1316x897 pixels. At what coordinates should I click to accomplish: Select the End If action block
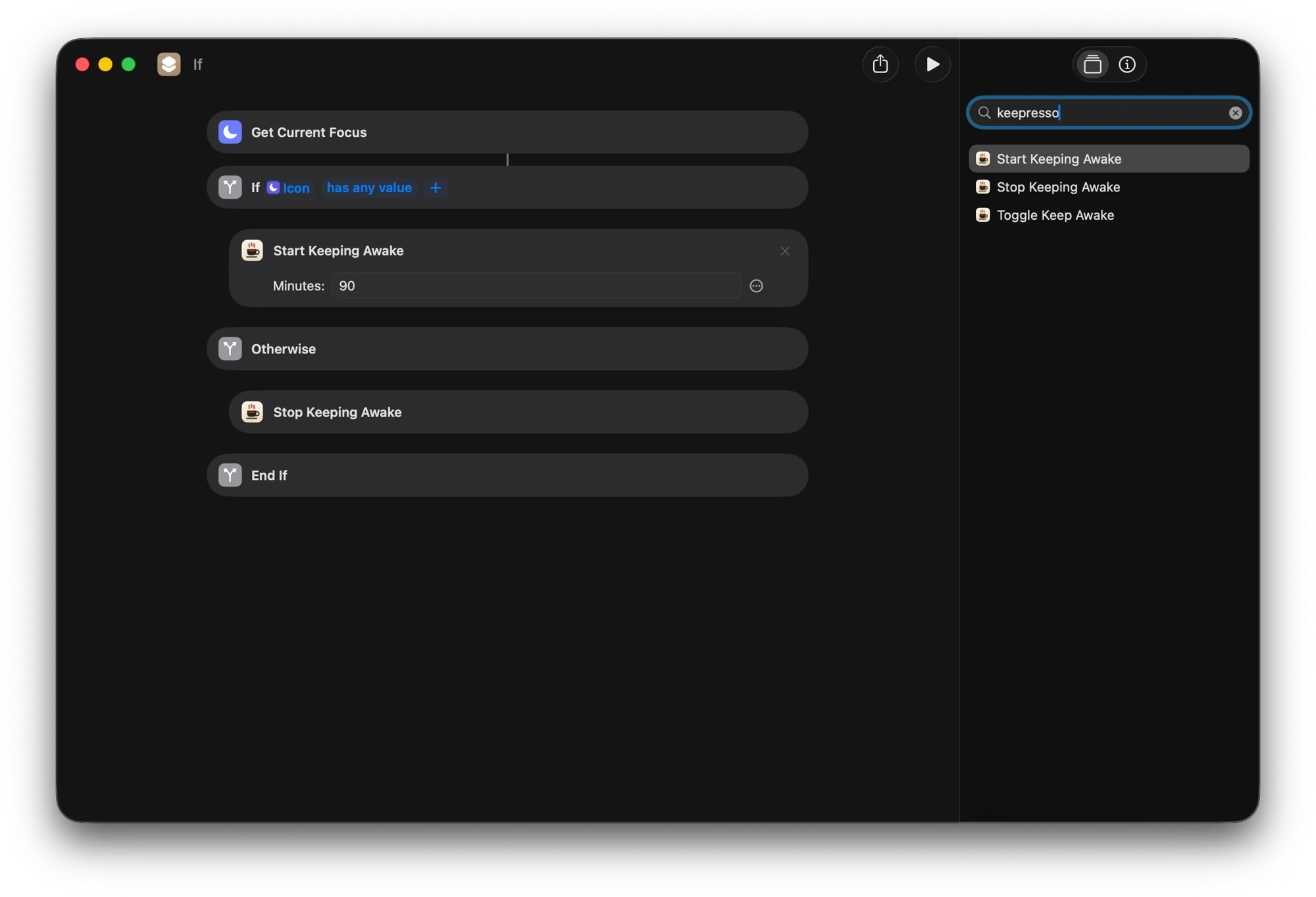point(507,475)
